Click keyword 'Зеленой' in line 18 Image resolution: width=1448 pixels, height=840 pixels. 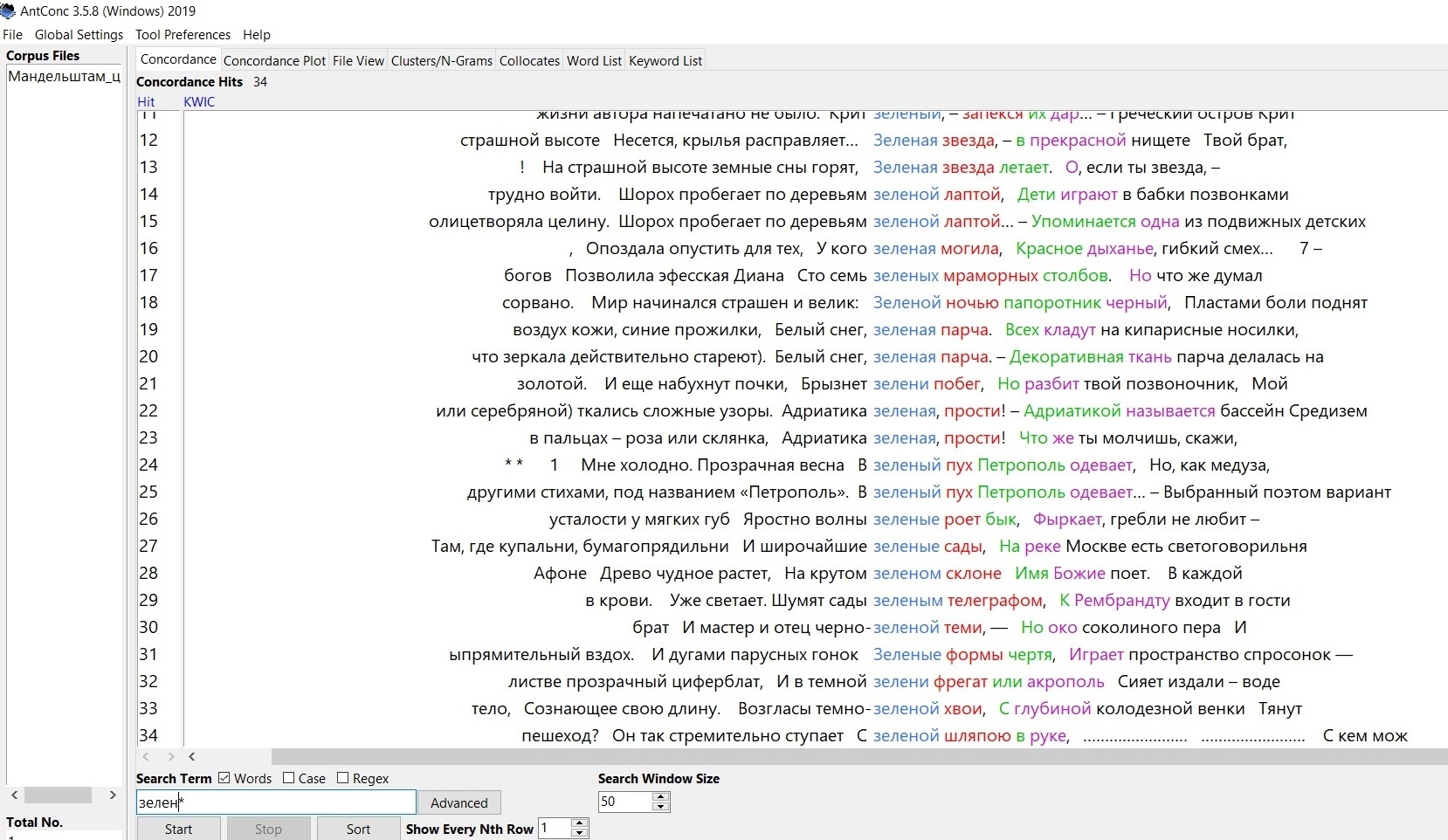tap(907, 302)
